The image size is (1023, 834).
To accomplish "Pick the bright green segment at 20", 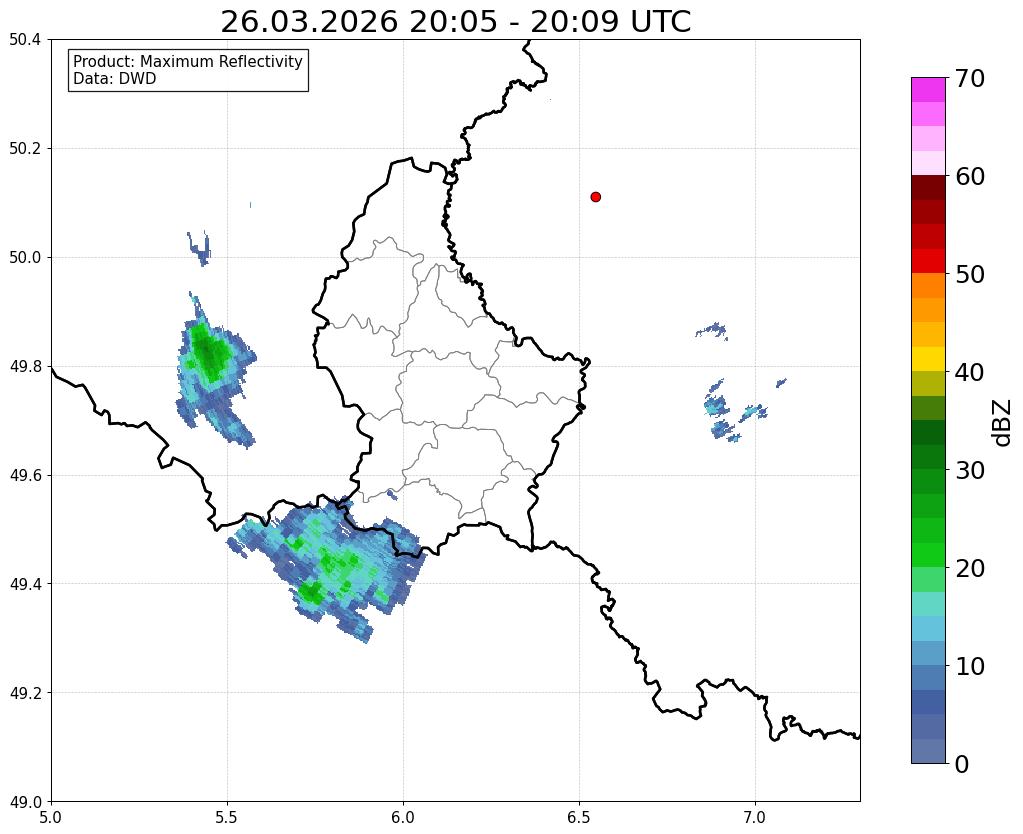I will [x=928, y=555].
